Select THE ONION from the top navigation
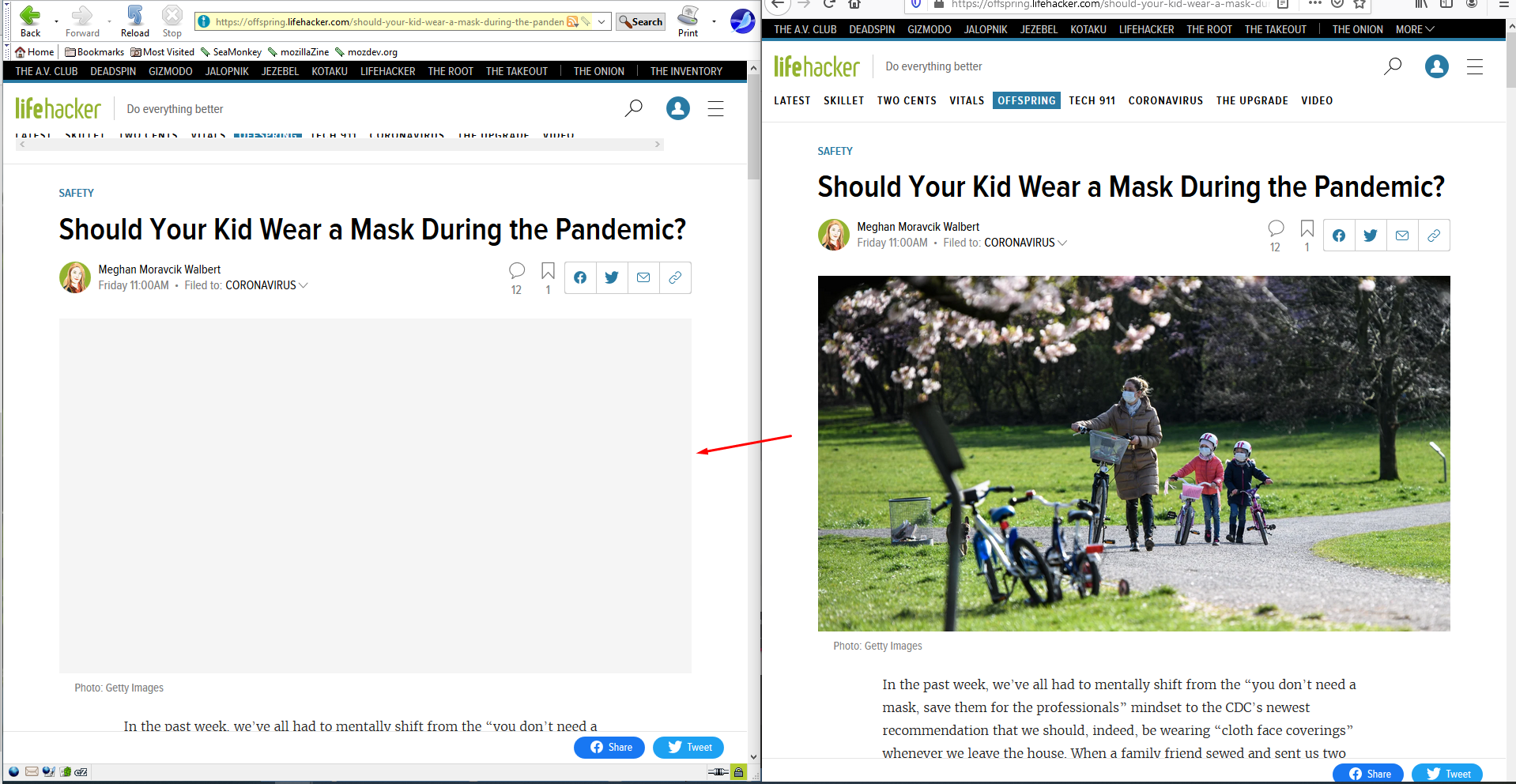The width and height of the screenshot is (1516, 784). pyautogui.click(x=1356, y=29)
